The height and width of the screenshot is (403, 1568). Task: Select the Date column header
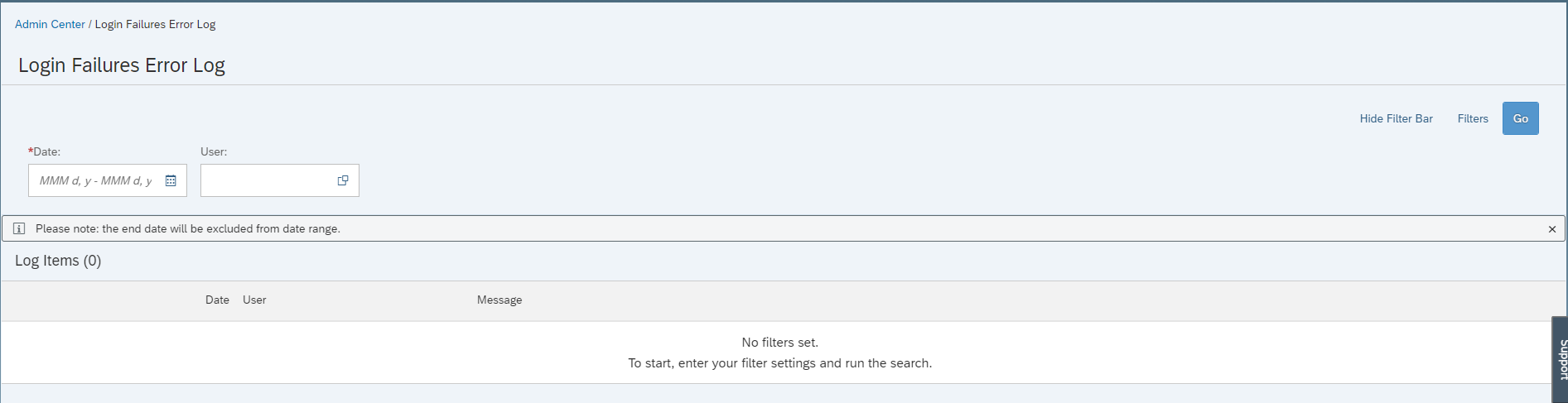217,300
